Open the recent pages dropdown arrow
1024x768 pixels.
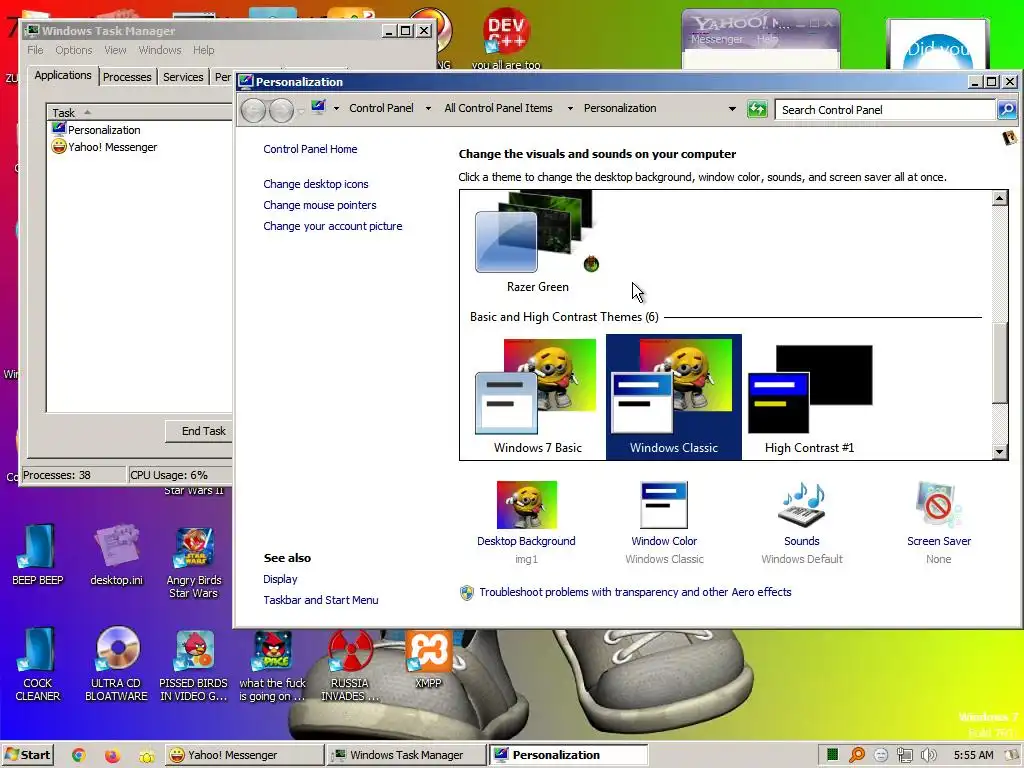point(302,111)
